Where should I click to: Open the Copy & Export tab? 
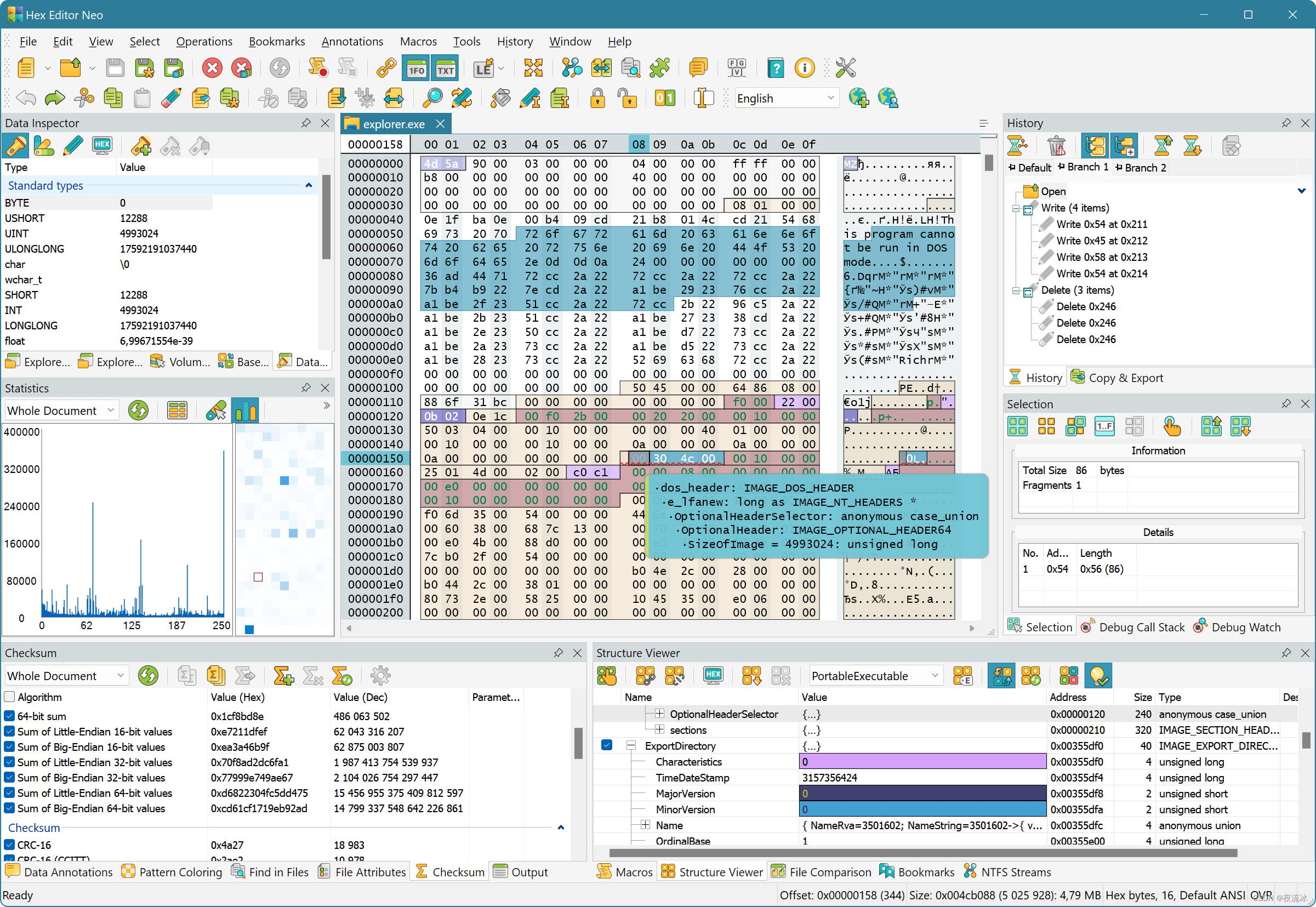(x=1117, y=378)
